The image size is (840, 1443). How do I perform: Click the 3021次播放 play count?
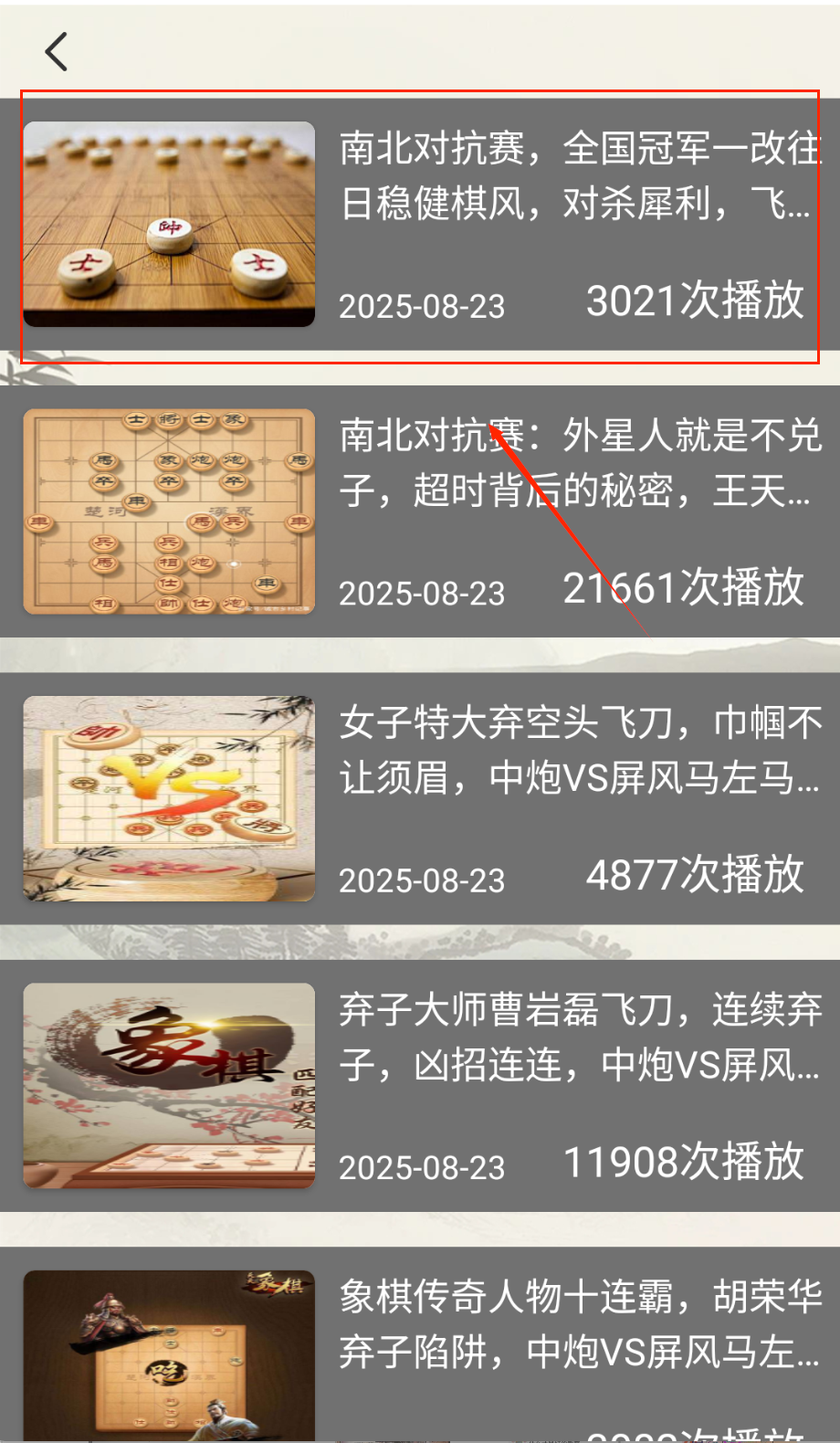pos(695,300)
